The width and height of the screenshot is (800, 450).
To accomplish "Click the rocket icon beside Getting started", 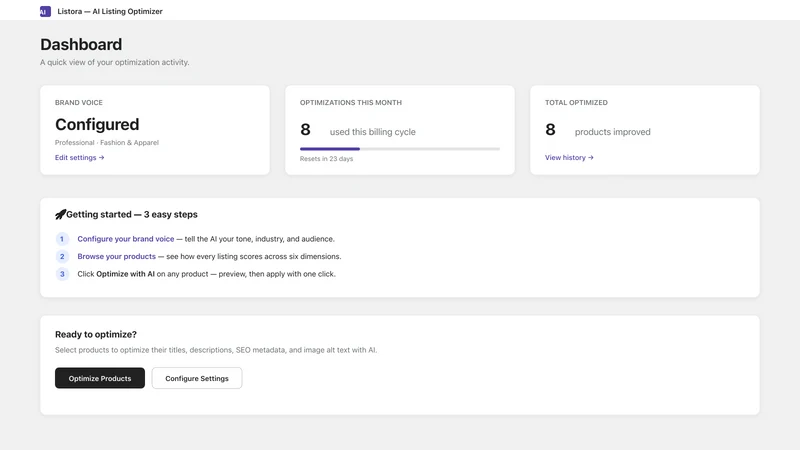I will (x=60, y=214).
